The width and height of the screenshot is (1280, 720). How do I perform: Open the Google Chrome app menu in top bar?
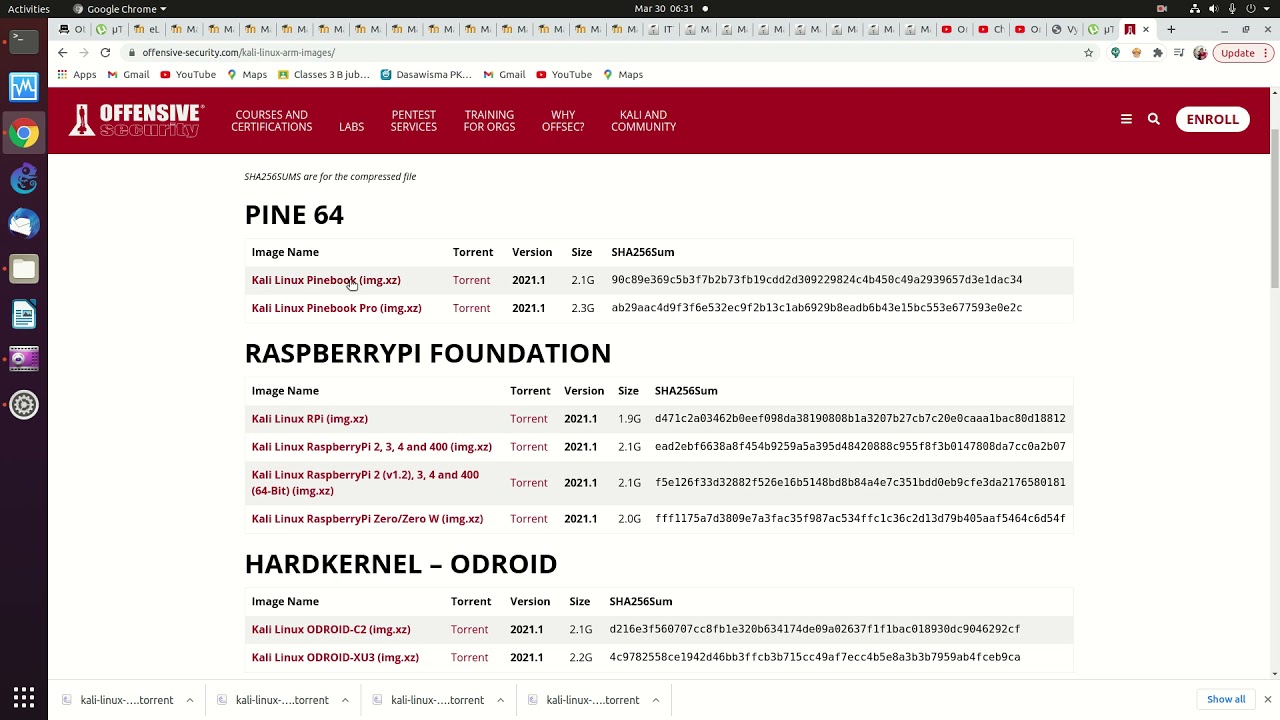point(120,9)
